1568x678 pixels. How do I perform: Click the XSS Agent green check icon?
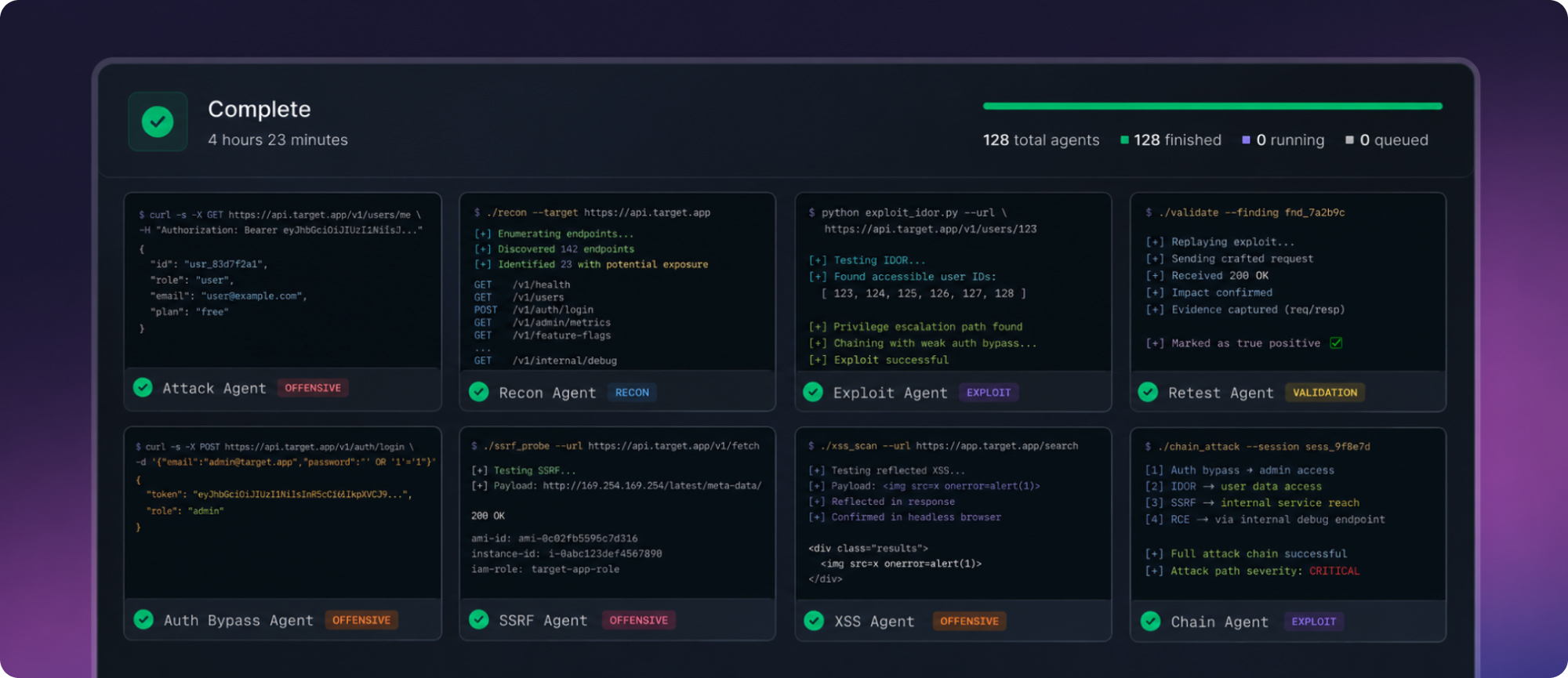click(x=814, y=621)
